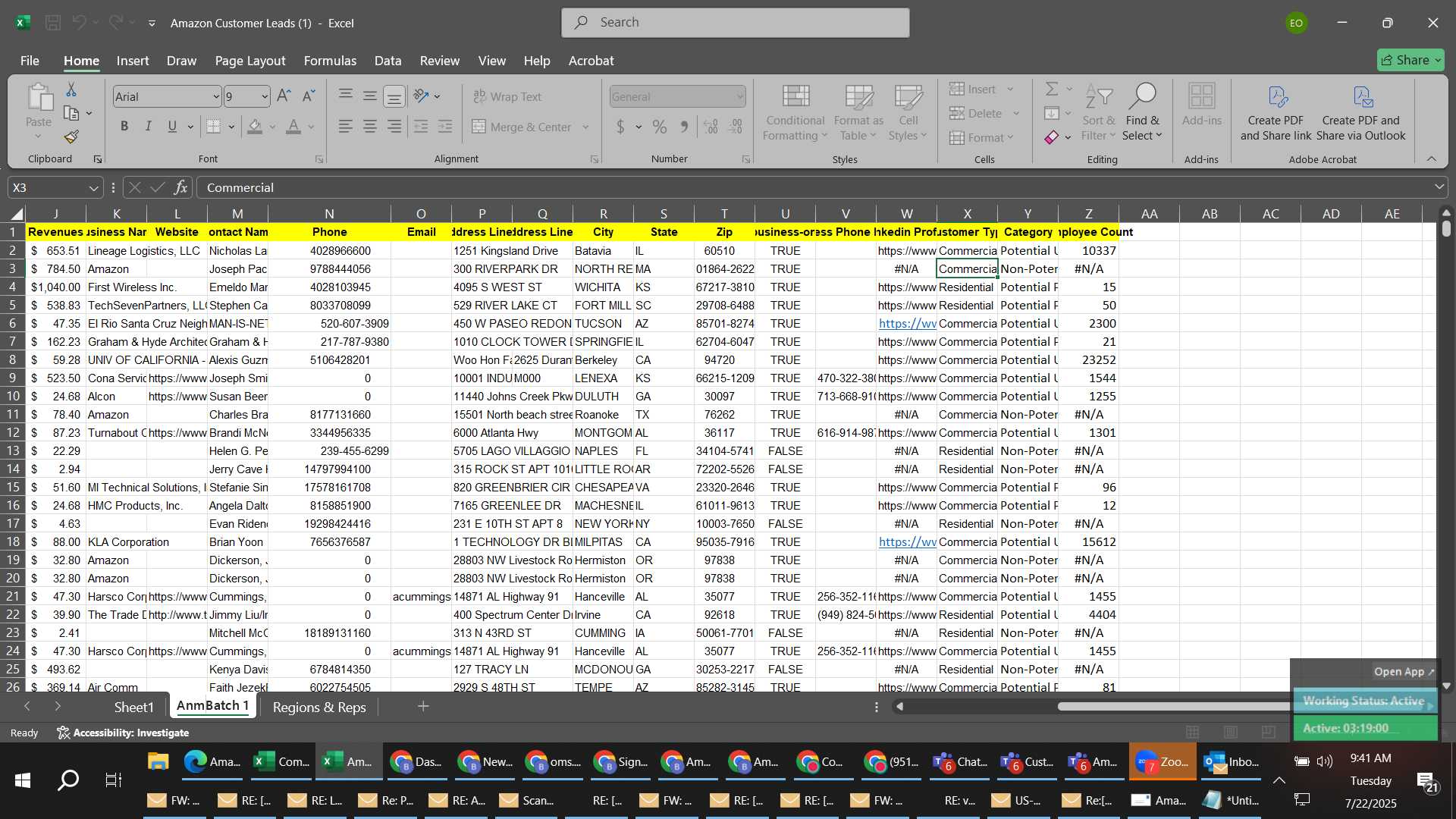Toggle Wrap Text
The height and width of the screenshot is (819, 1456).
507,97
